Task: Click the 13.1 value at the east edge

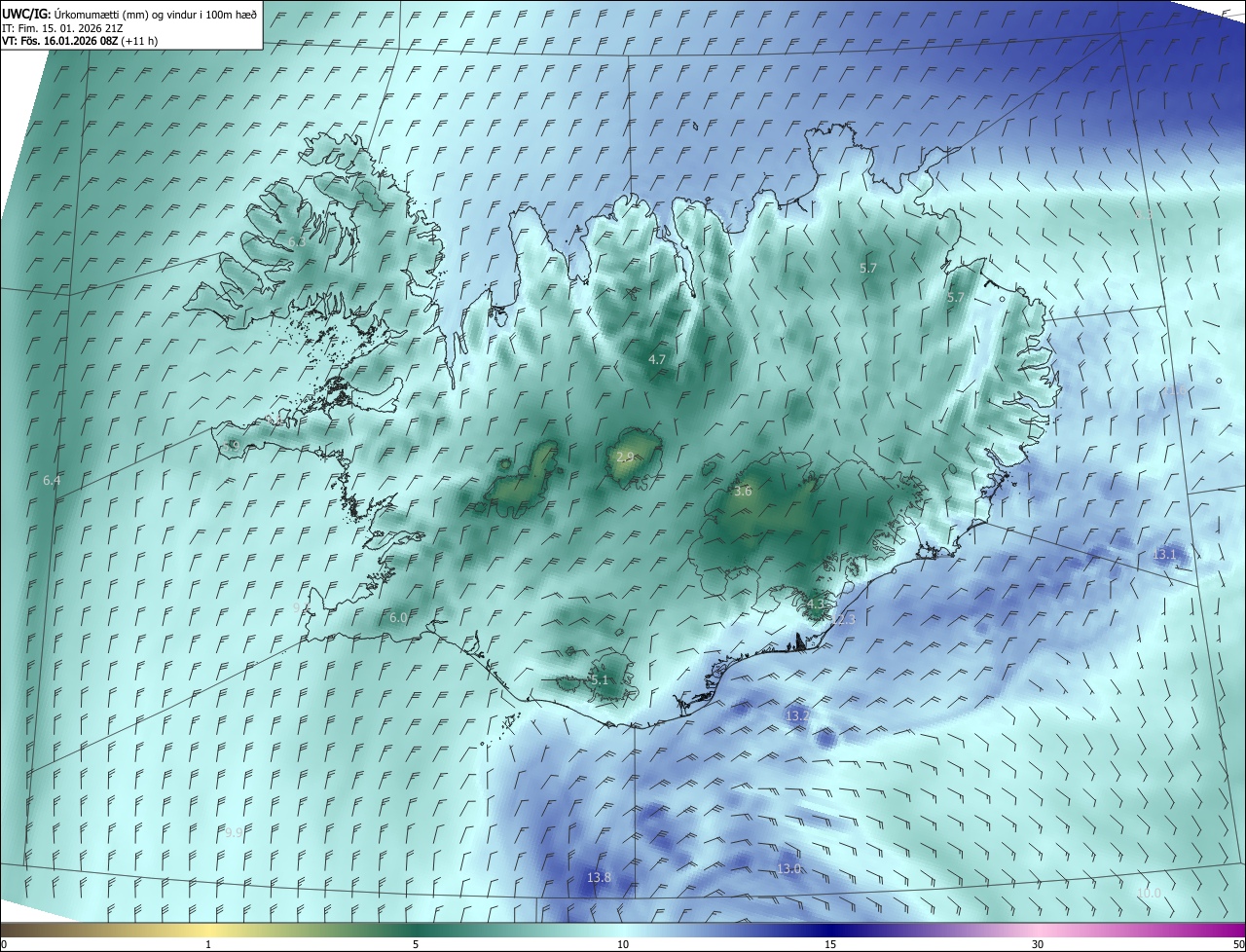Action: 1165,554
